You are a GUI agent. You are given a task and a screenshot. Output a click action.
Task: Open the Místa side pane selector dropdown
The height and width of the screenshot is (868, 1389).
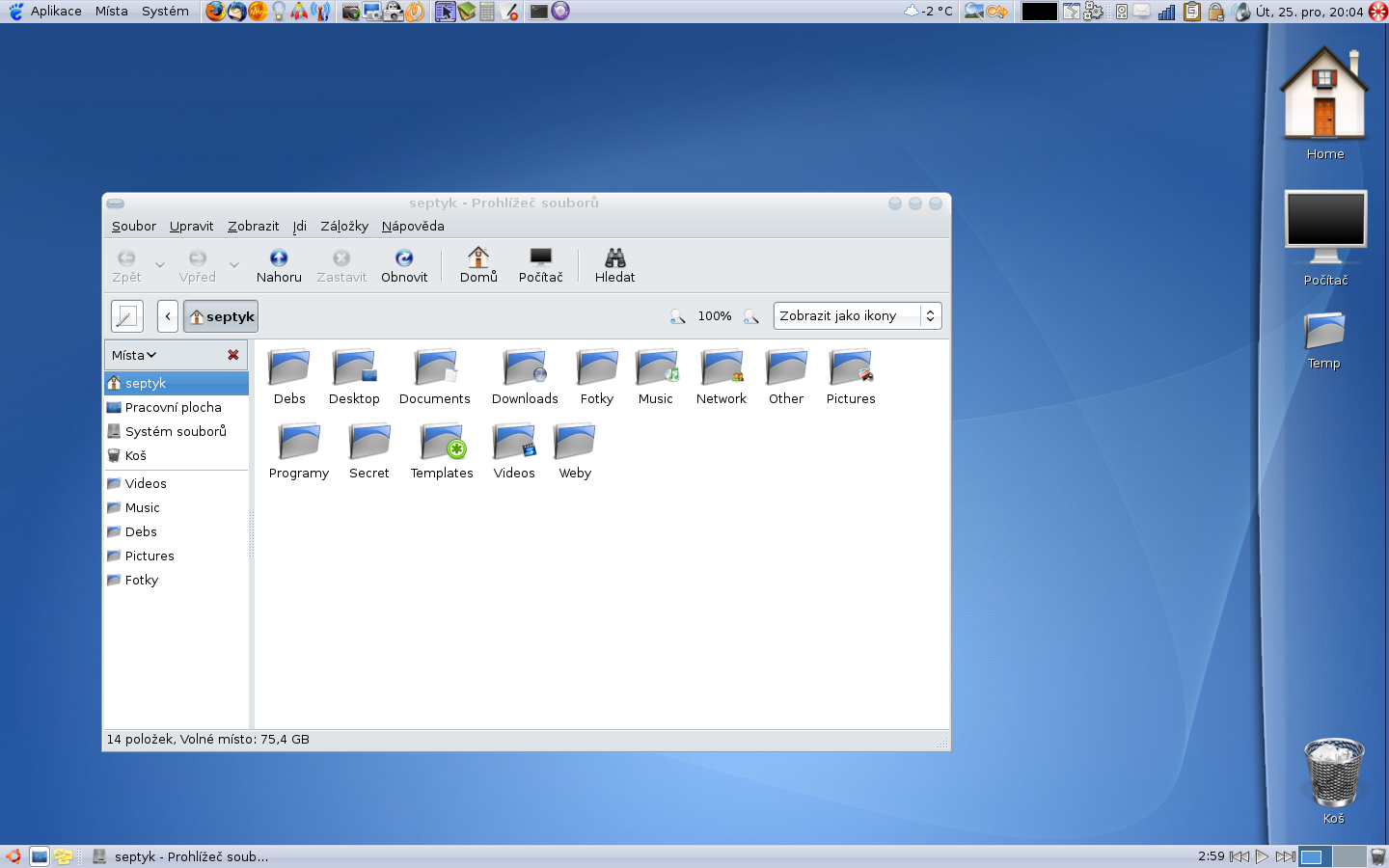pos(134,355)
